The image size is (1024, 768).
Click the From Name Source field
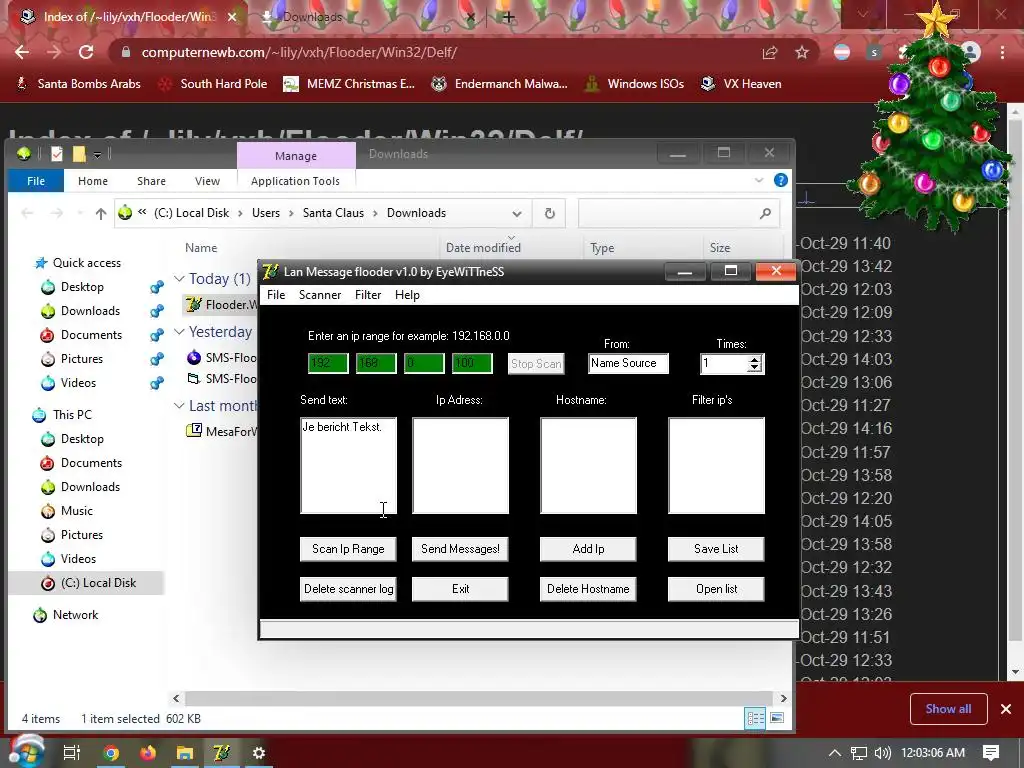point(628,363)
